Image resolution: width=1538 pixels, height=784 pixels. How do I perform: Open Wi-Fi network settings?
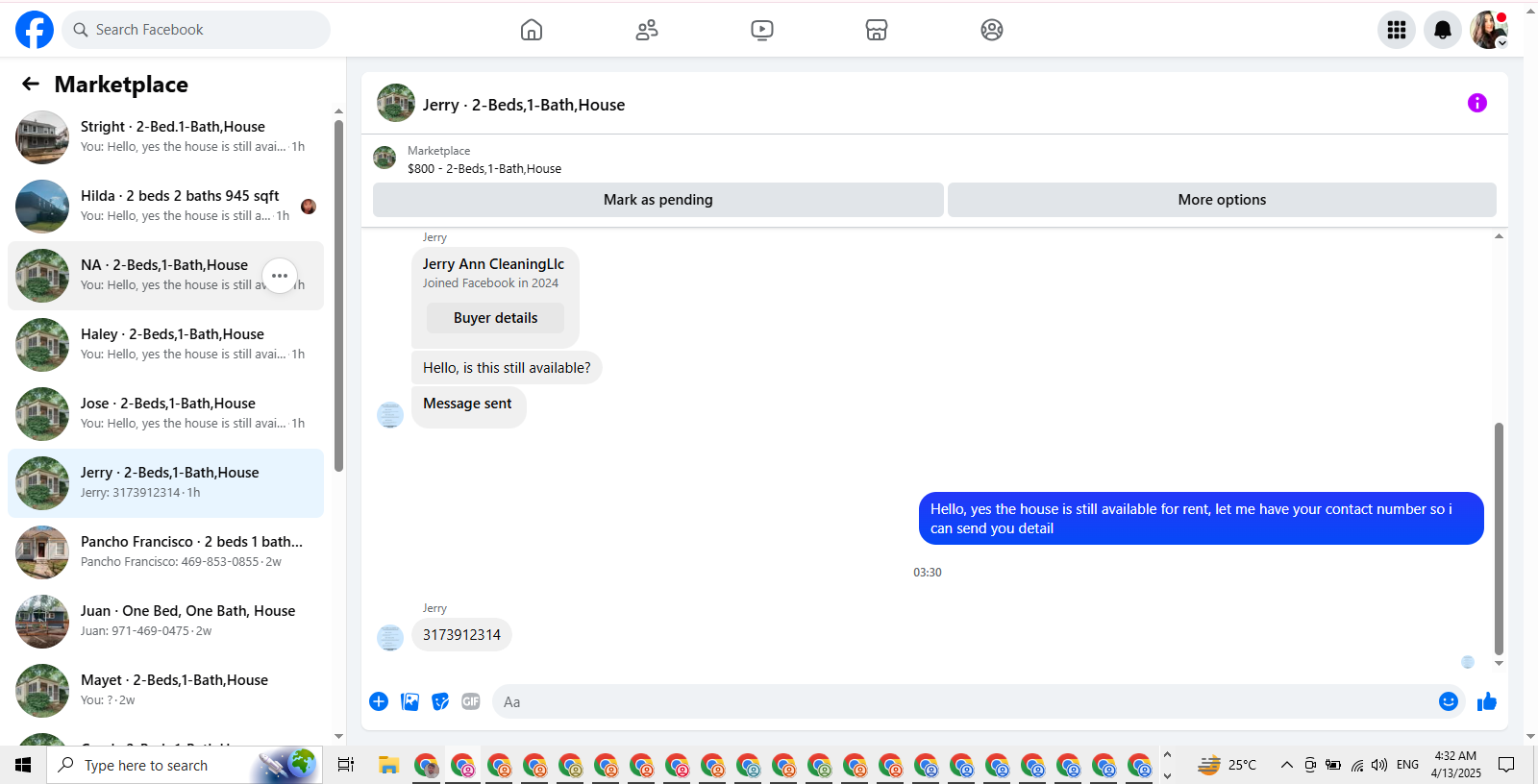click(1356, 765)
